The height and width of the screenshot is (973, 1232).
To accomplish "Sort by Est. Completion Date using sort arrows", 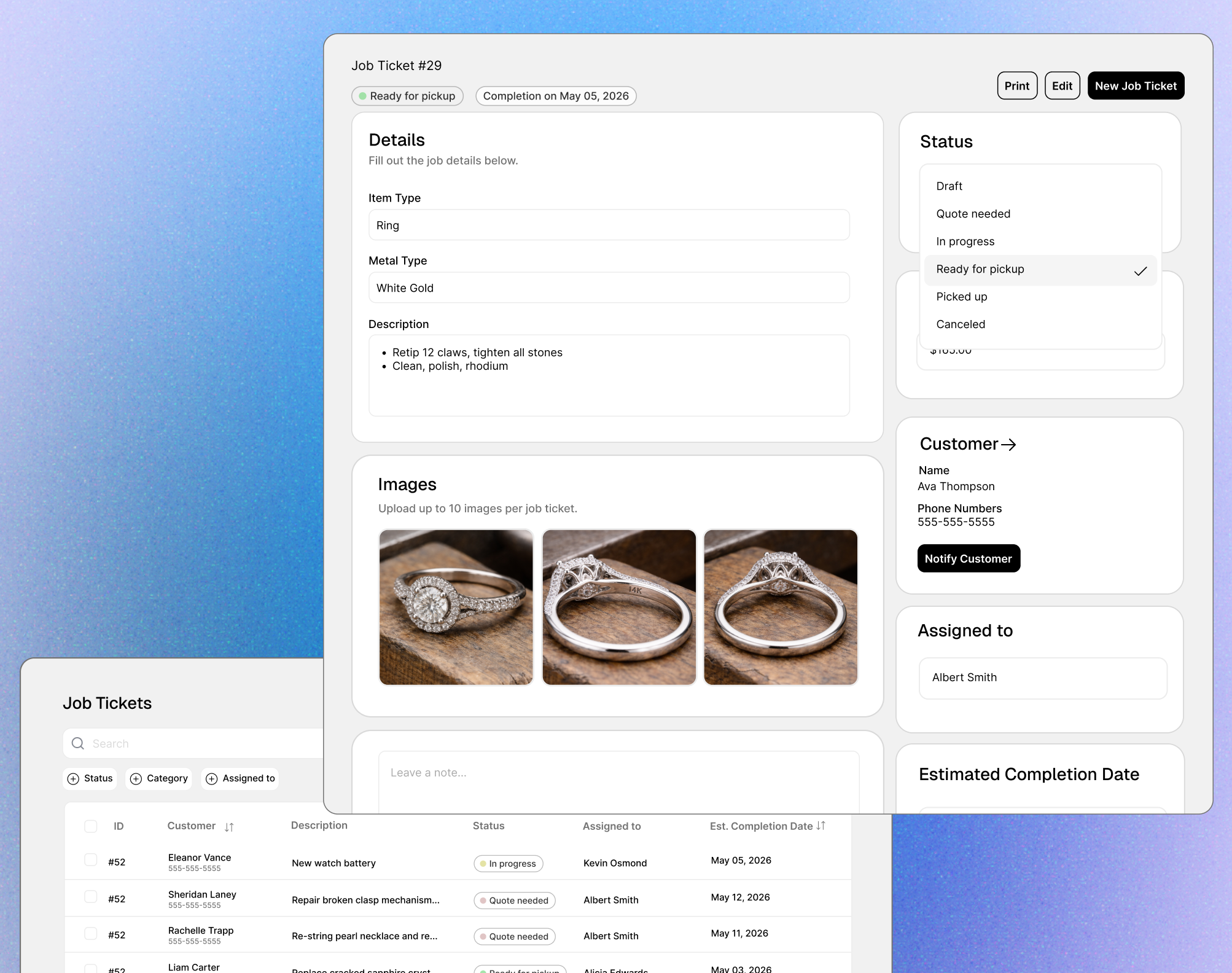I will [821, 826].
